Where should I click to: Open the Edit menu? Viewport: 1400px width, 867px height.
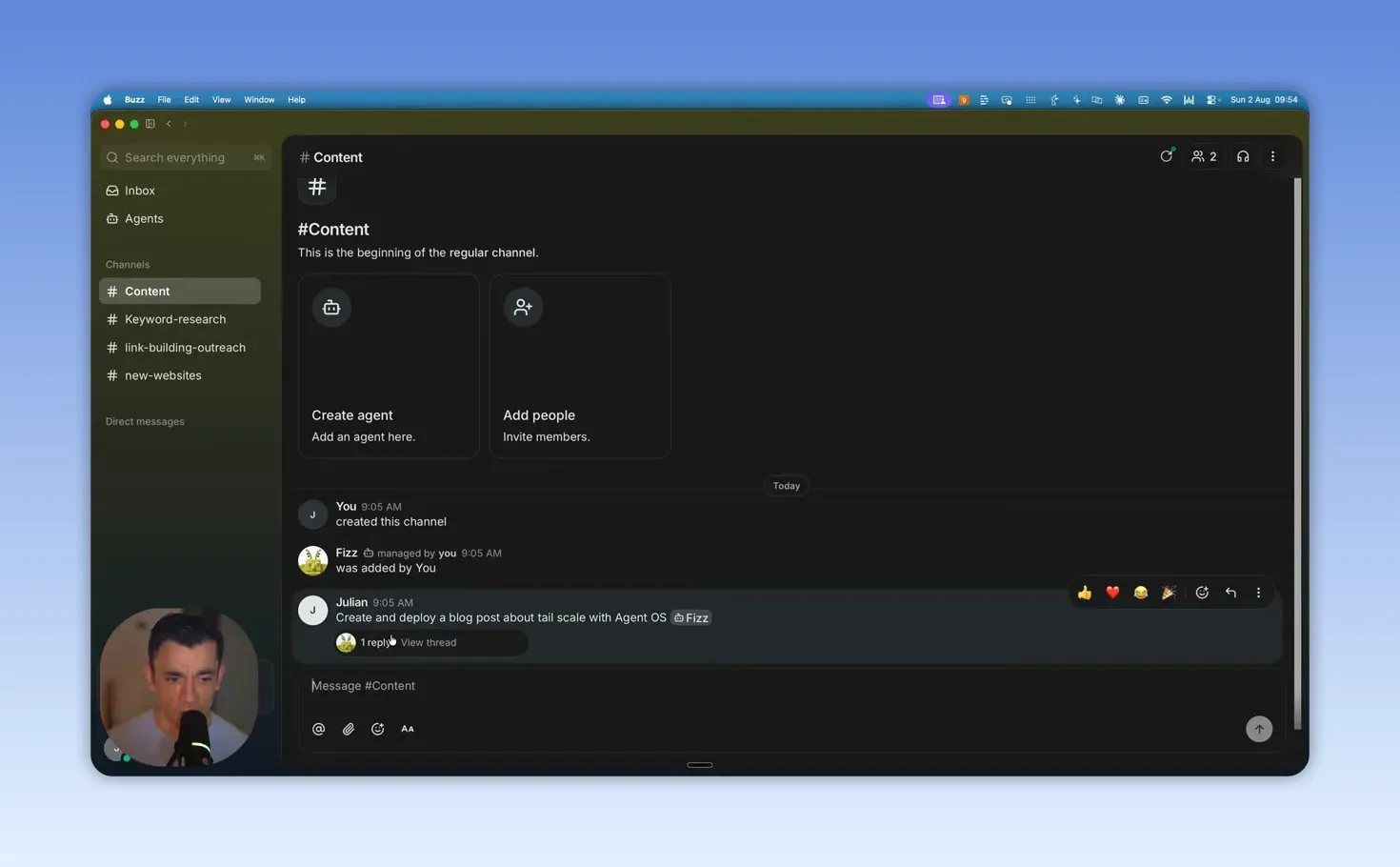(x=191, y=99)
